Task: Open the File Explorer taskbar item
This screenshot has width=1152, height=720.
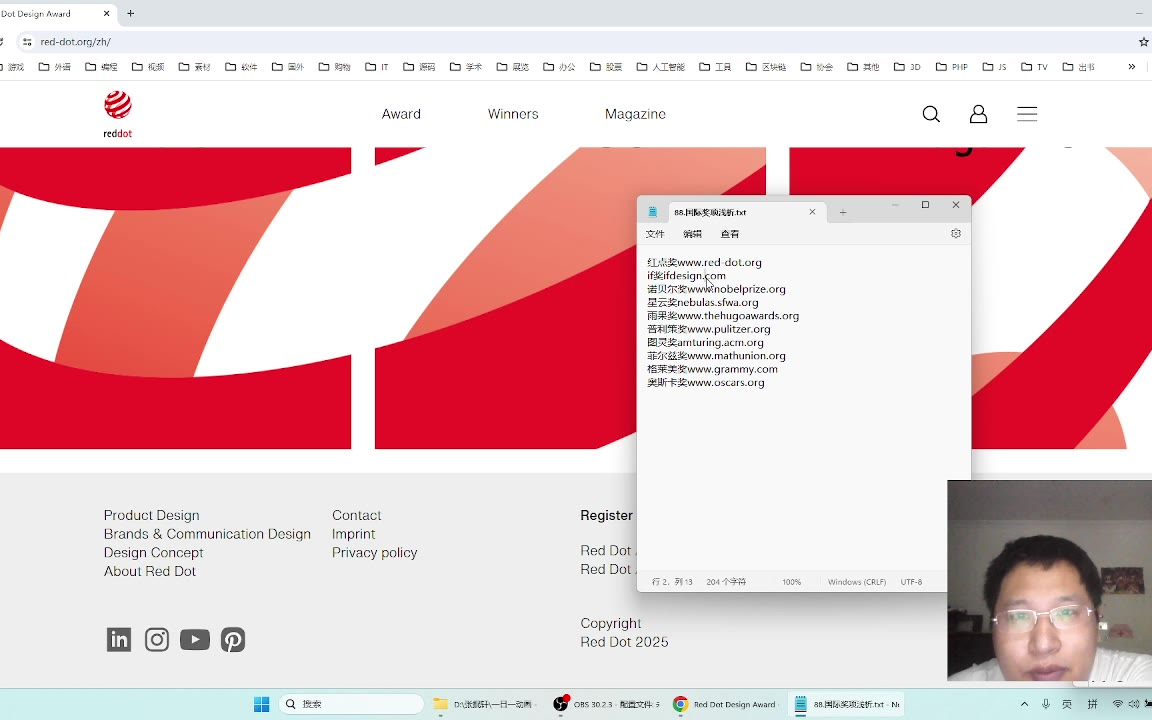Action: click(483, 704)
